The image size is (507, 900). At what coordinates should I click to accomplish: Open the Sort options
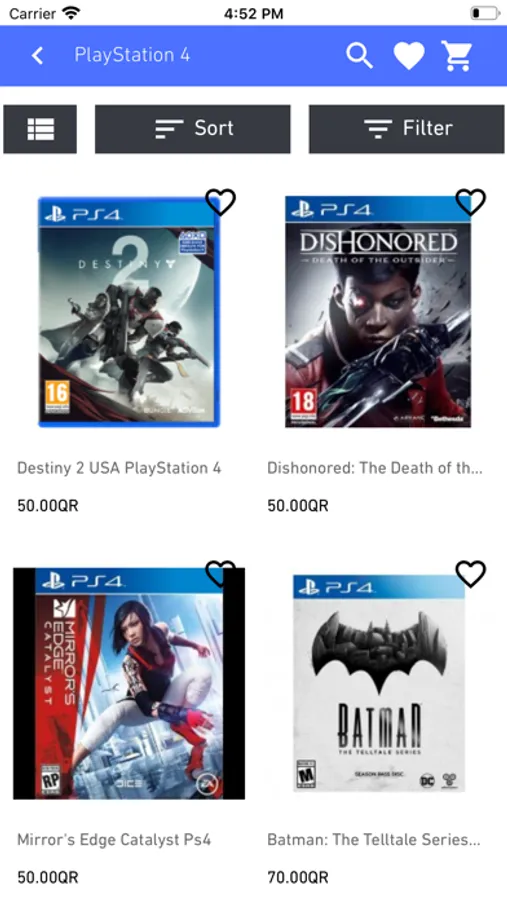coord(193,129)
